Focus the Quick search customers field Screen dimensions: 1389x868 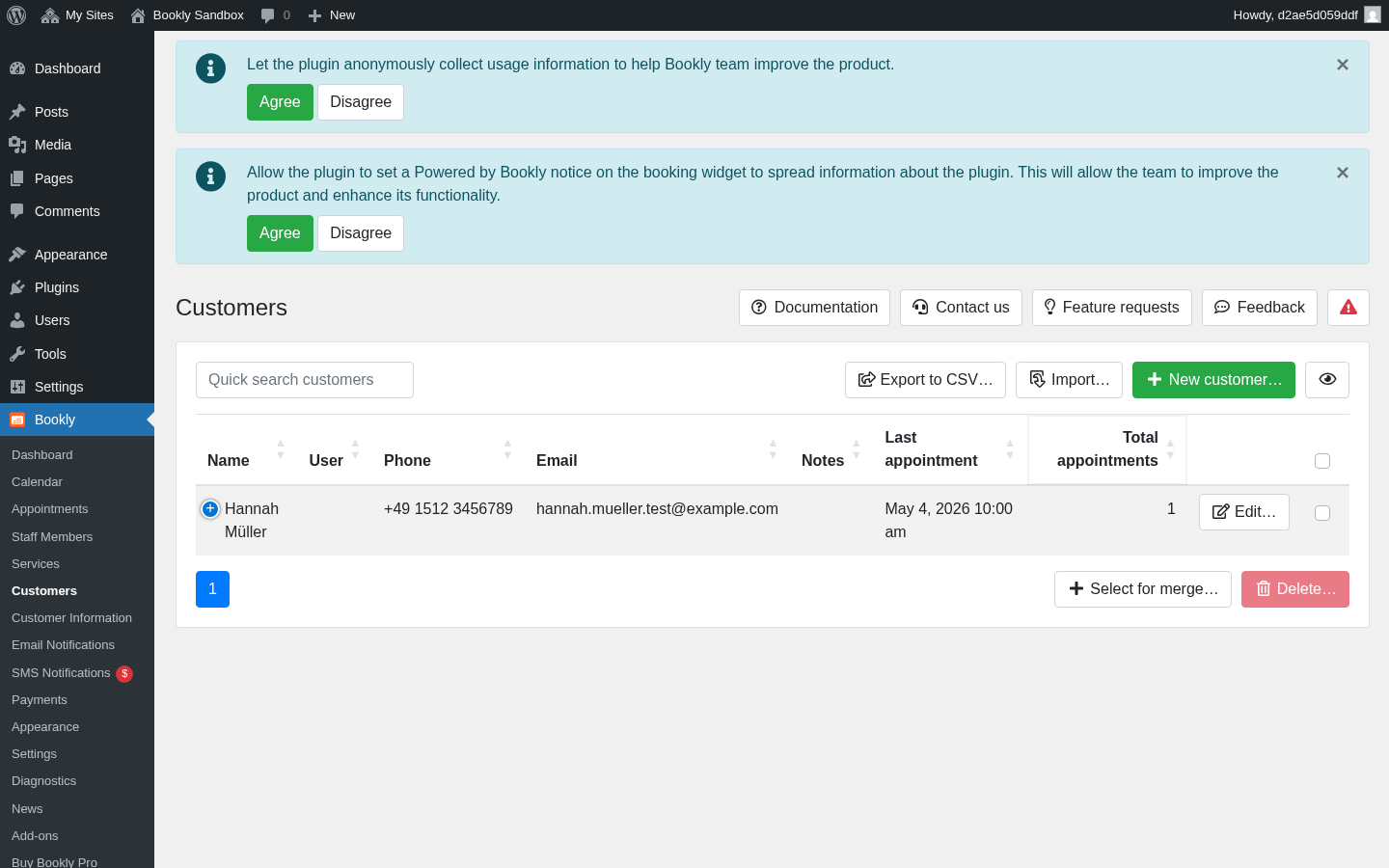(x=305, y=380)
